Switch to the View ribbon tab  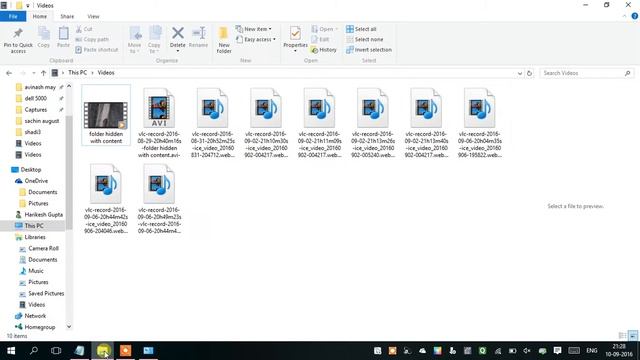pos(93,16)
